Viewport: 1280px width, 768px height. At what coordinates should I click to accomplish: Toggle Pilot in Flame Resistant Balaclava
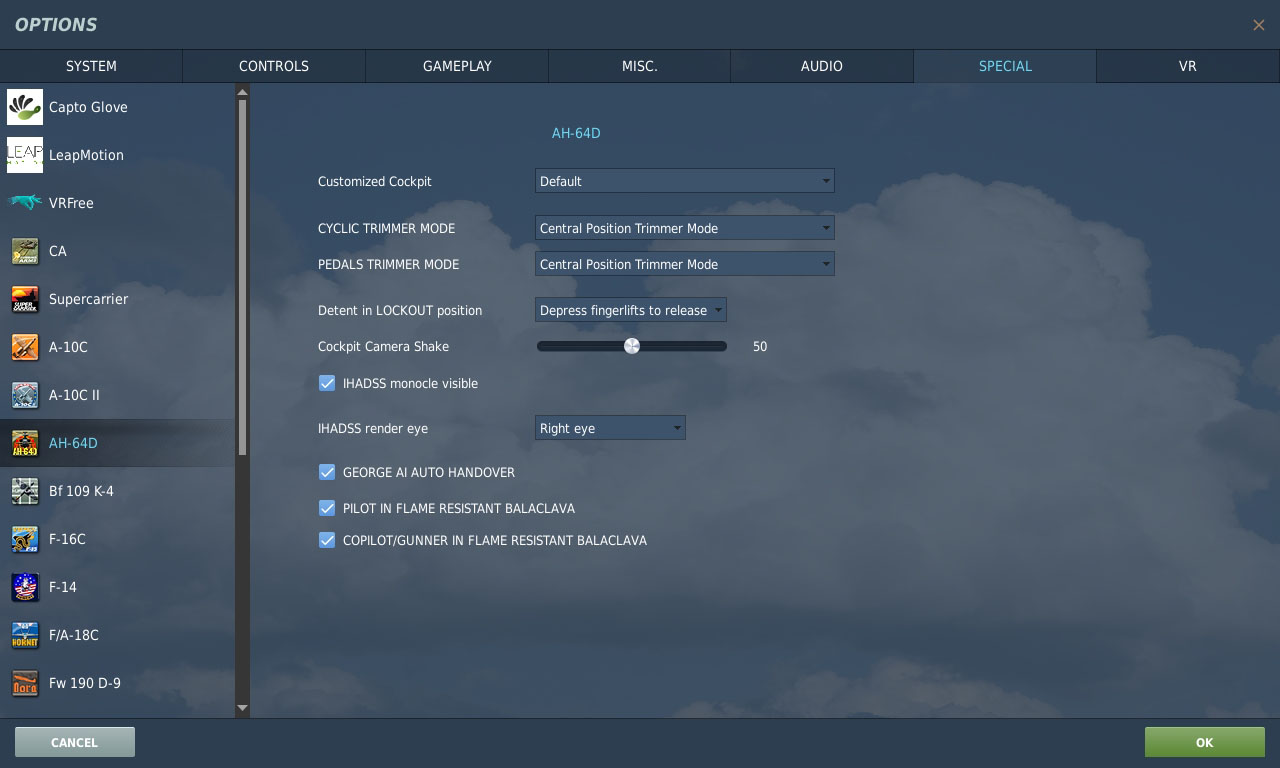tap(327, 508)
